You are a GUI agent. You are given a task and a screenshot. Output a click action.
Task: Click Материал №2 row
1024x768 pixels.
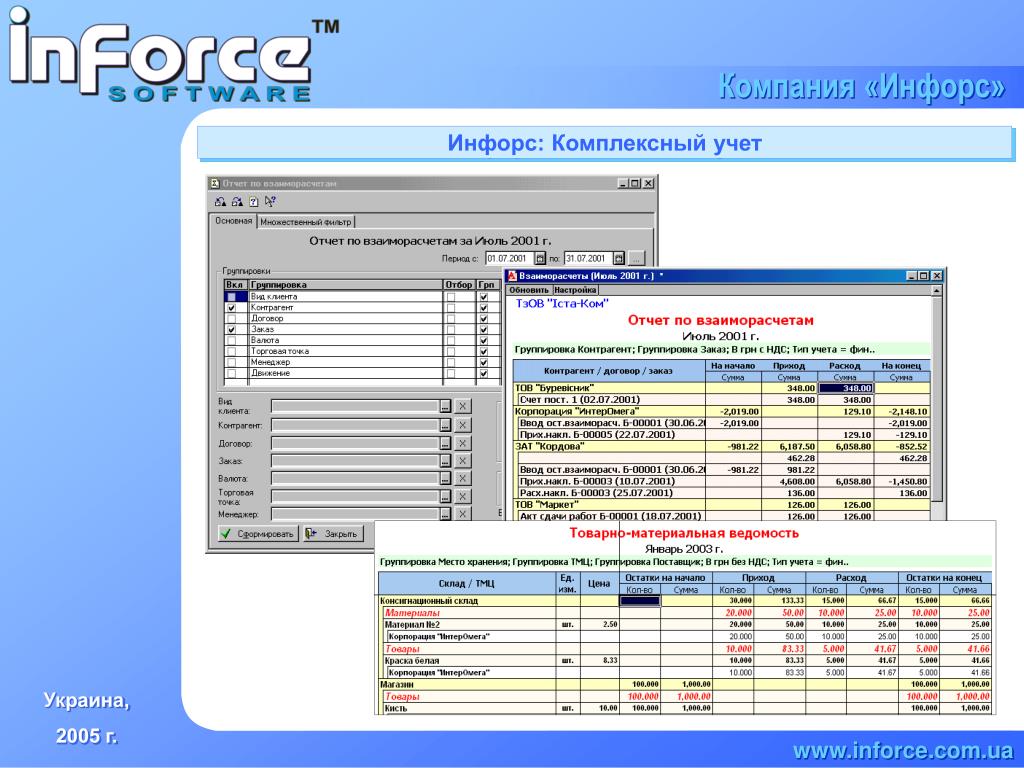tap(685, 624)
